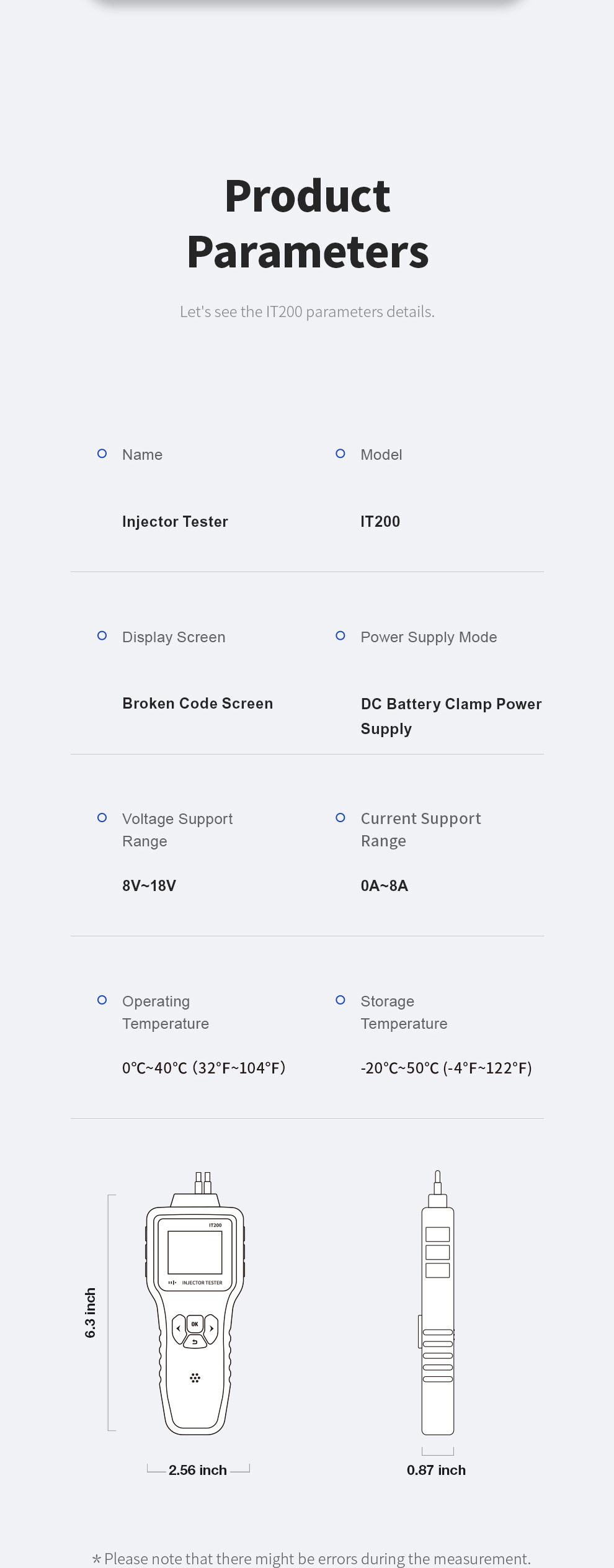The height and width of the screenshot is (1568, 614).
Task: Click the blue bullet beside Model
Action: click(340, 454)
